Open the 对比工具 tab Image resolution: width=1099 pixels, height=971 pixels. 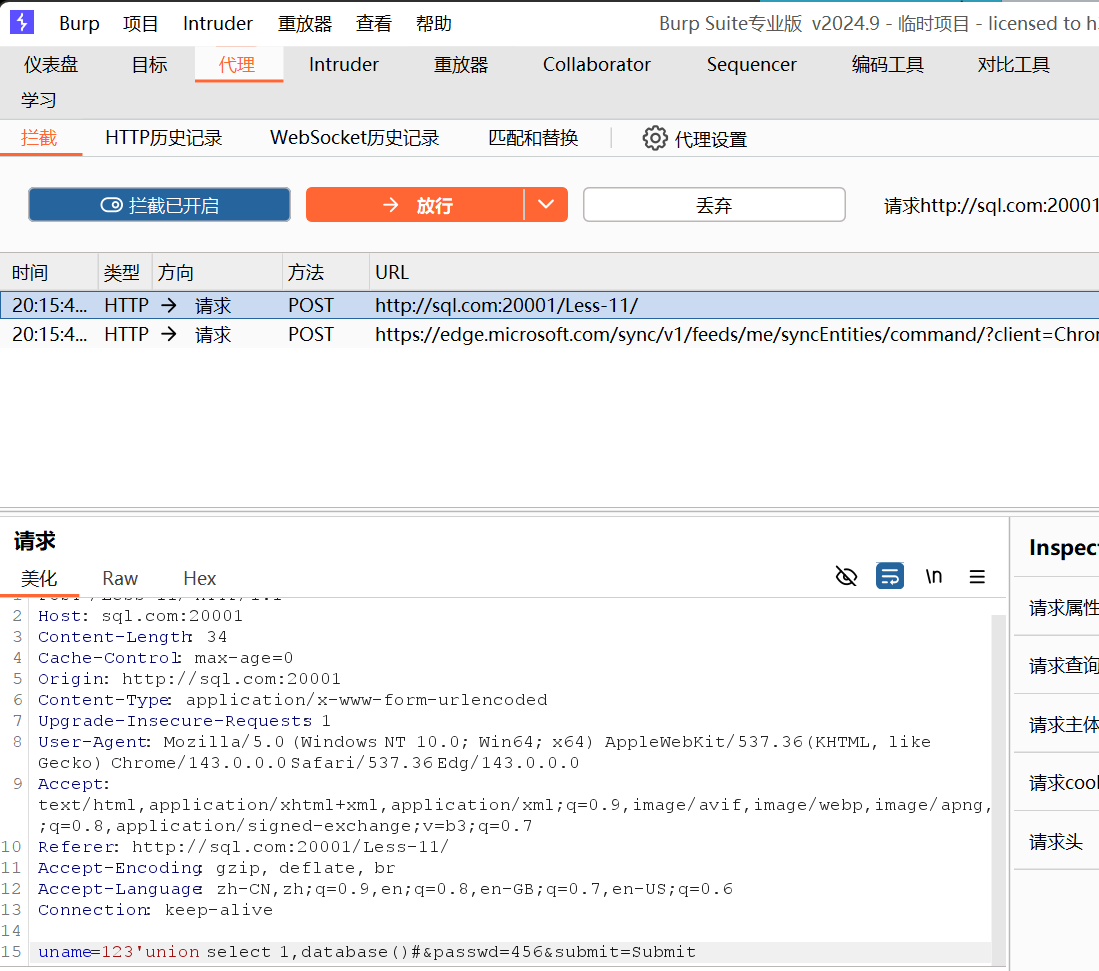[1013, 64]
